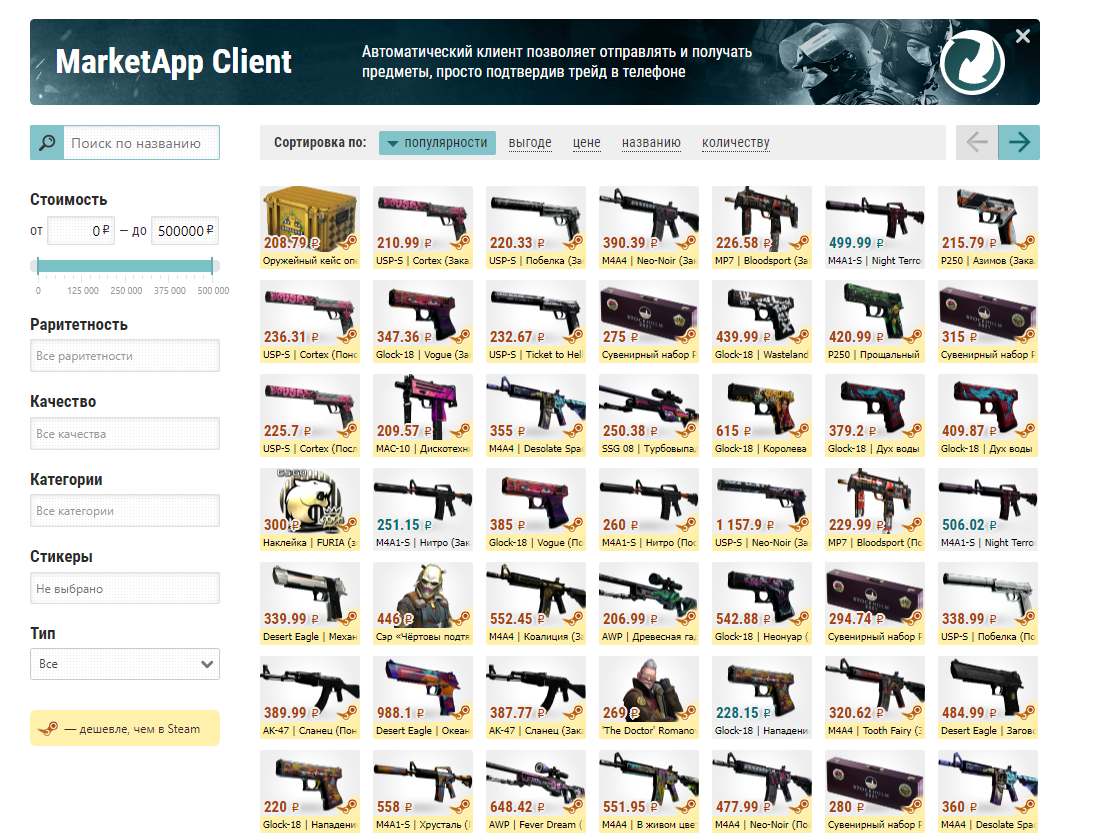Open souvenir package priced 280

(x=874, y=792)
